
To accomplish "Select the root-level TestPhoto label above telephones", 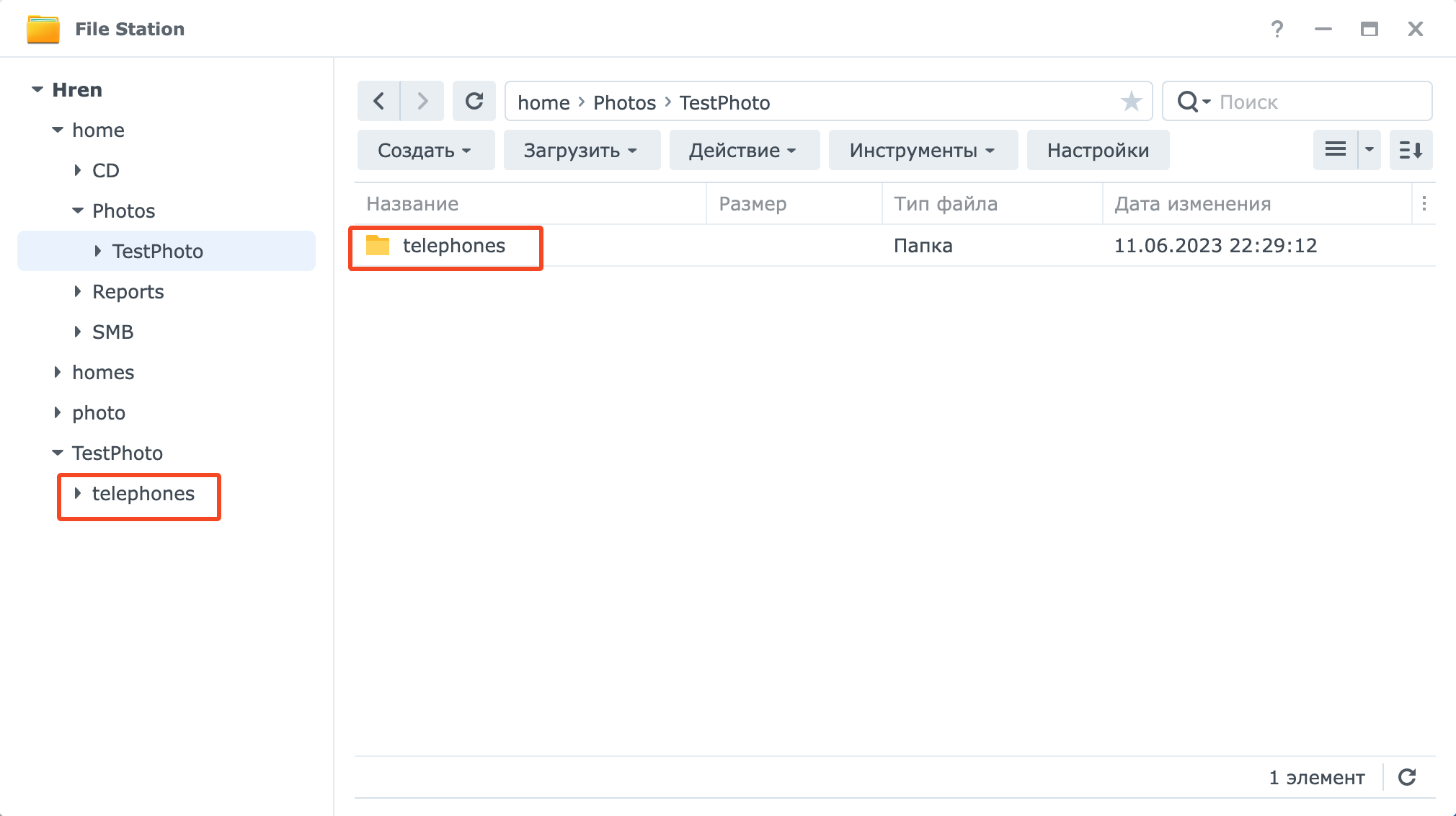I will [x=117, y=453].
